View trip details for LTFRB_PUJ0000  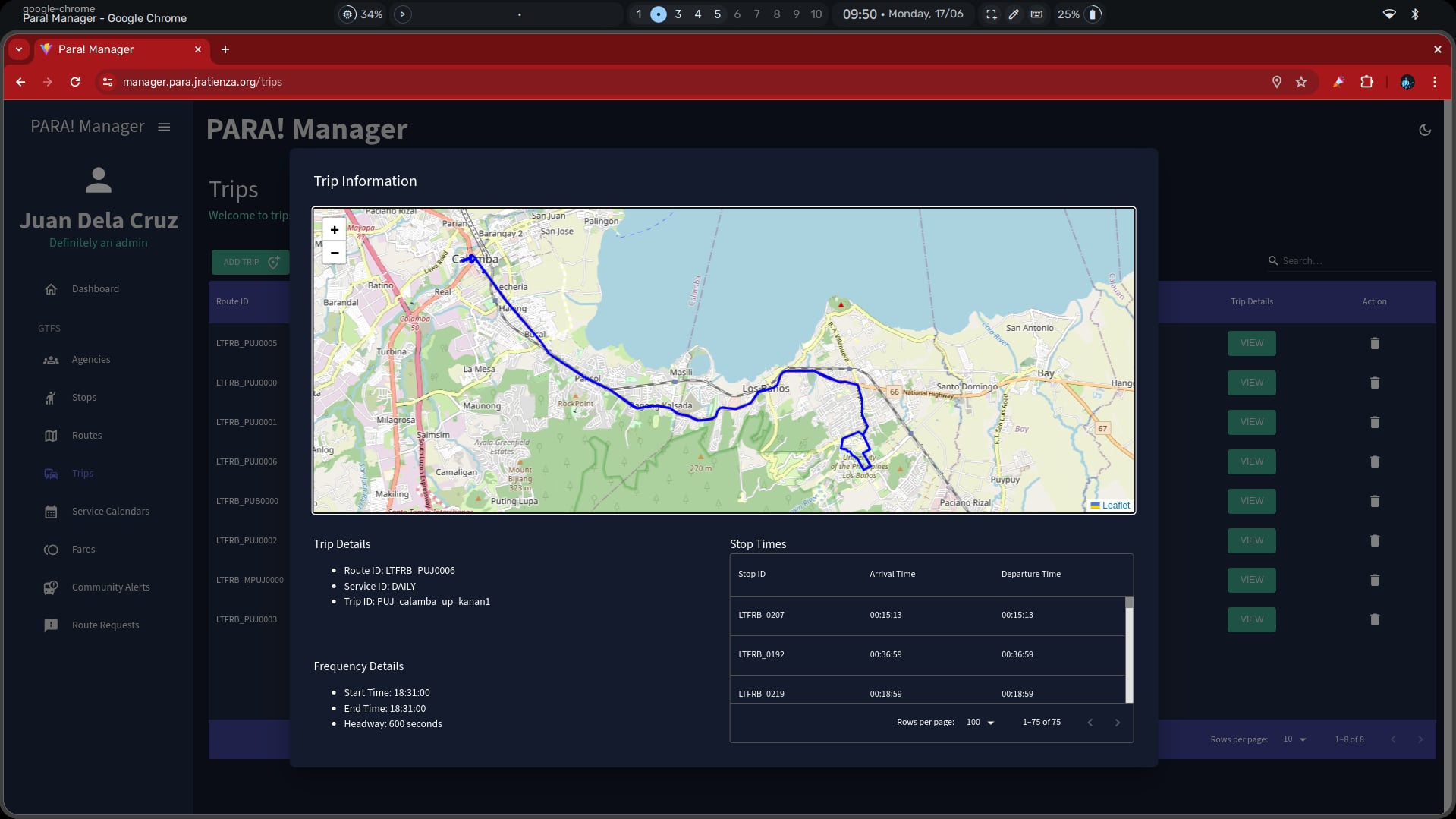(x=1251, y=383)
